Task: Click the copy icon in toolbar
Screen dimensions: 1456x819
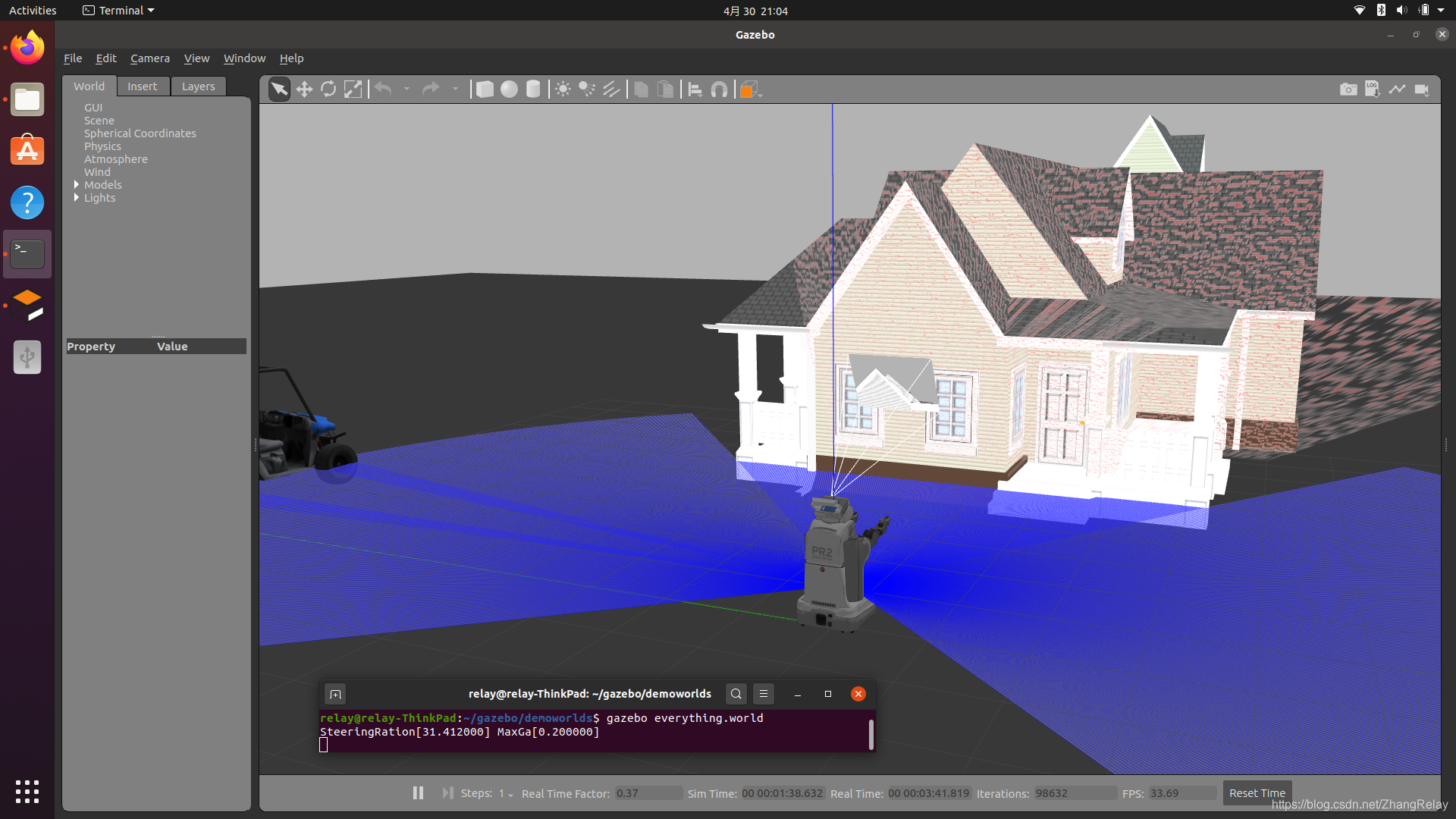Action: tap(641, 89)
